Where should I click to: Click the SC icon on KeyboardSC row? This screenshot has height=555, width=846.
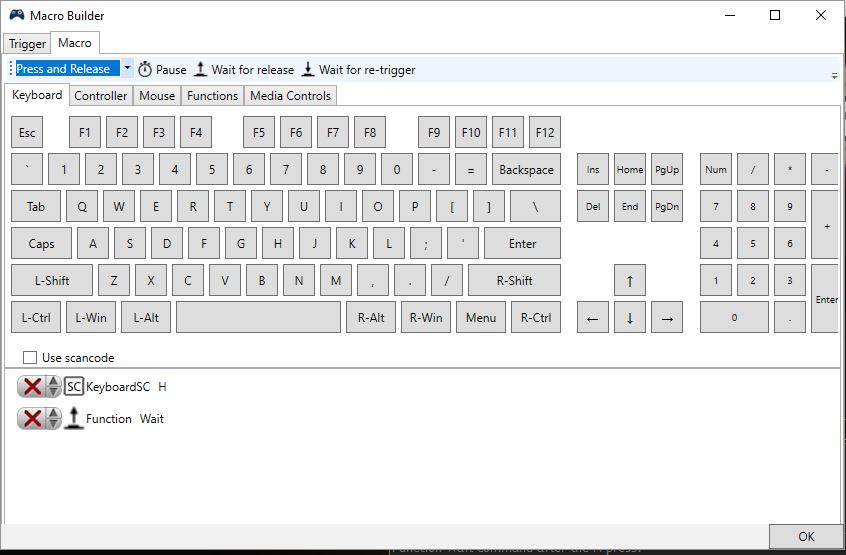click(x=74, y=387)
